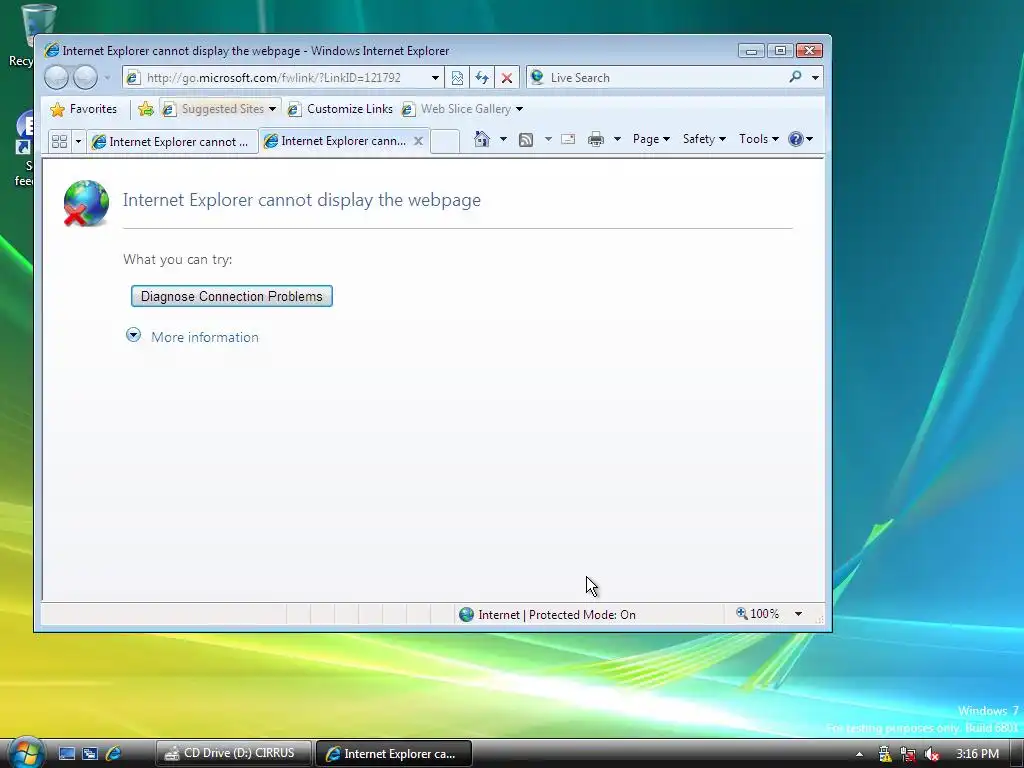
Task: Click the Forward navigation button
Action: 86,77
